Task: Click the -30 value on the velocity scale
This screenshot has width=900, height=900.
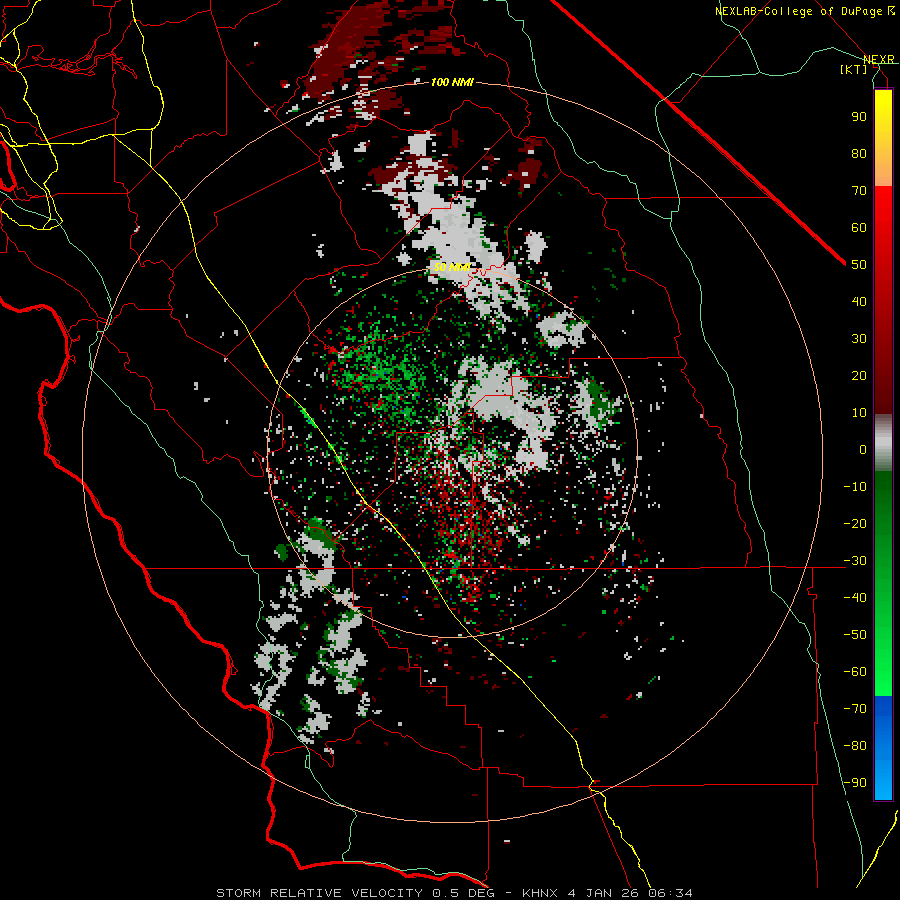Action: point(855,561)
